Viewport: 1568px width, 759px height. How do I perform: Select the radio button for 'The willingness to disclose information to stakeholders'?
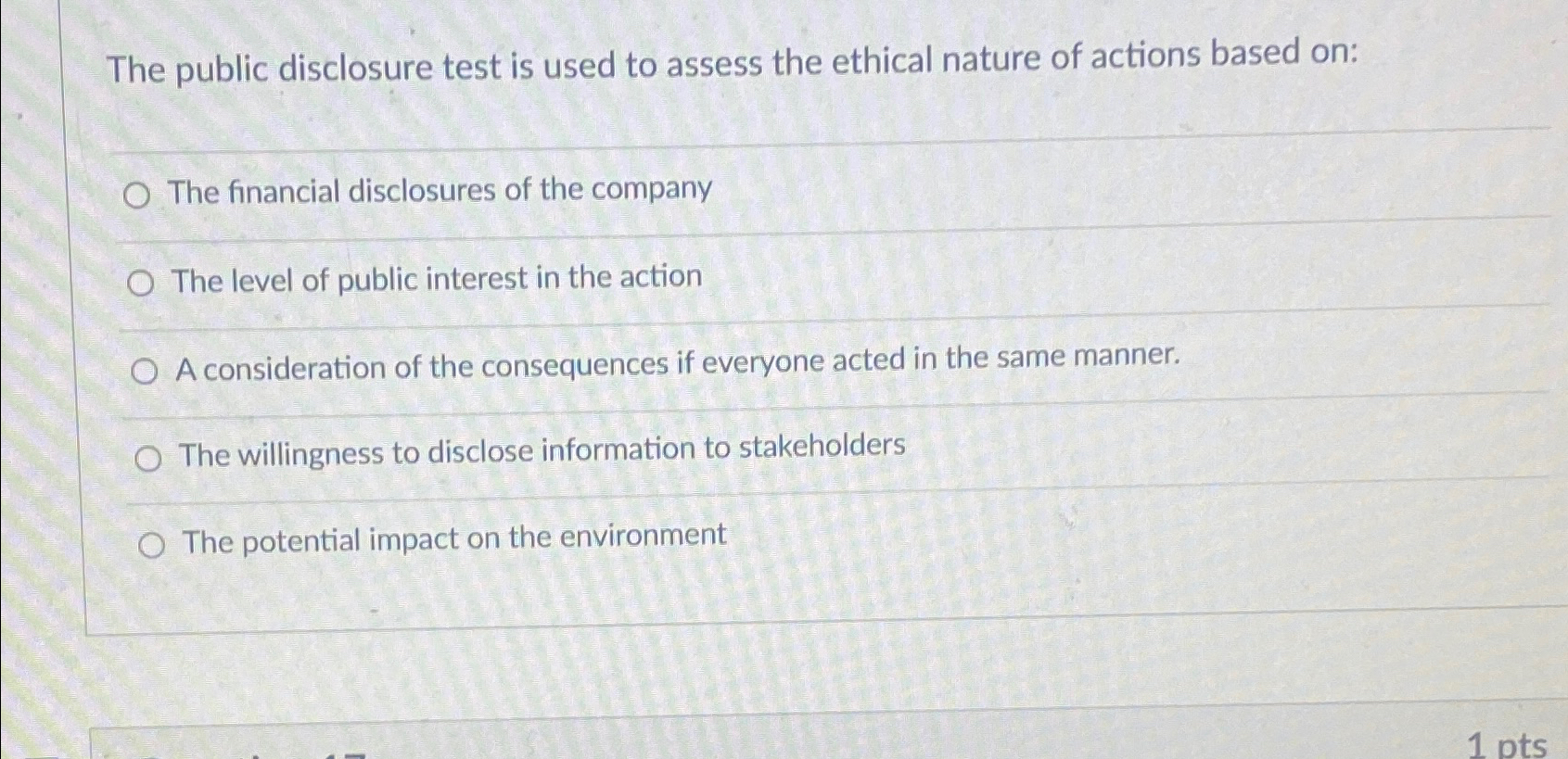click(x=147, y=457)
